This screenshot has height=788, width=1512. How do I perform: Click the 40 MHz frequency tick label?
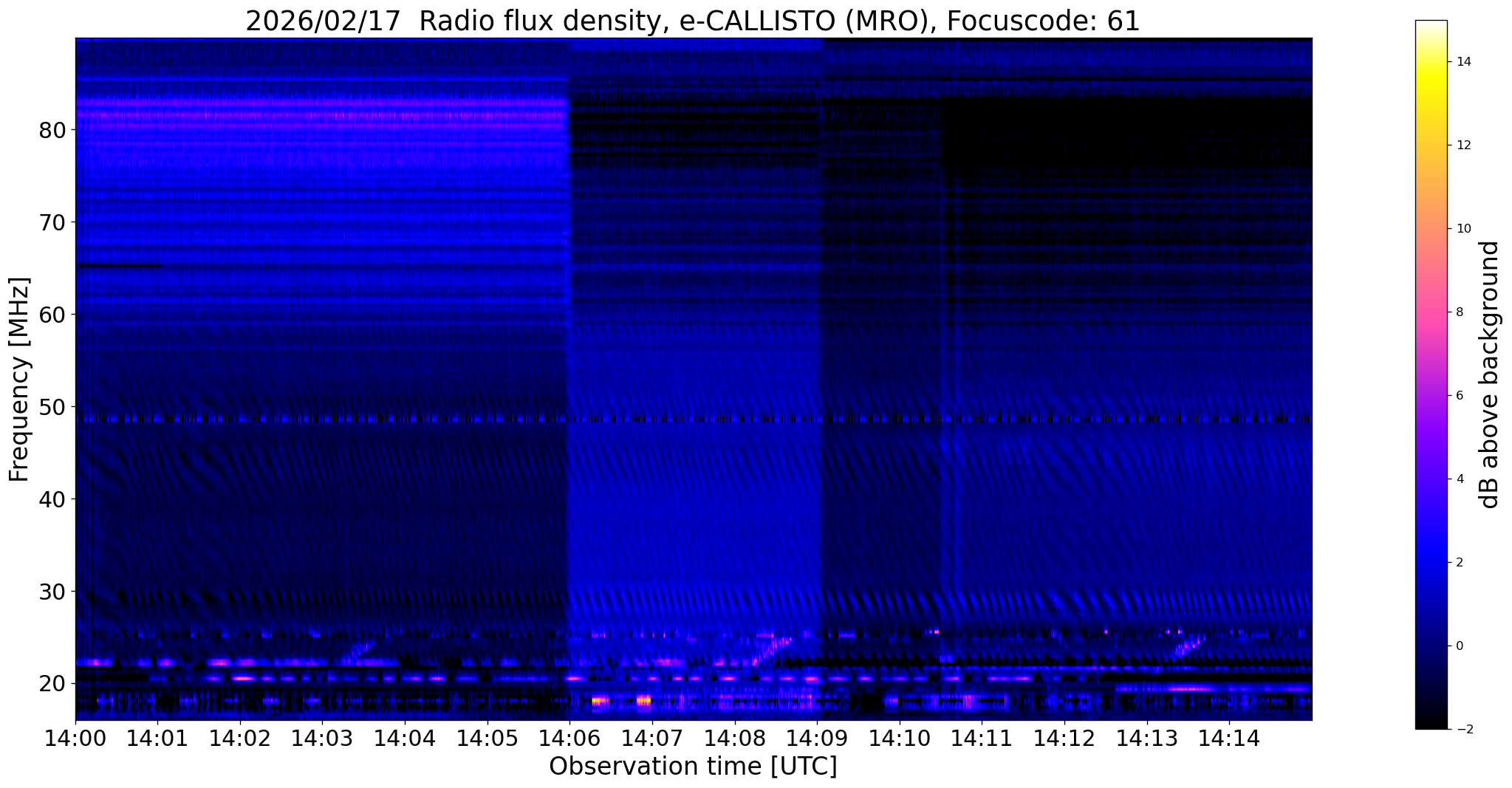52,499
